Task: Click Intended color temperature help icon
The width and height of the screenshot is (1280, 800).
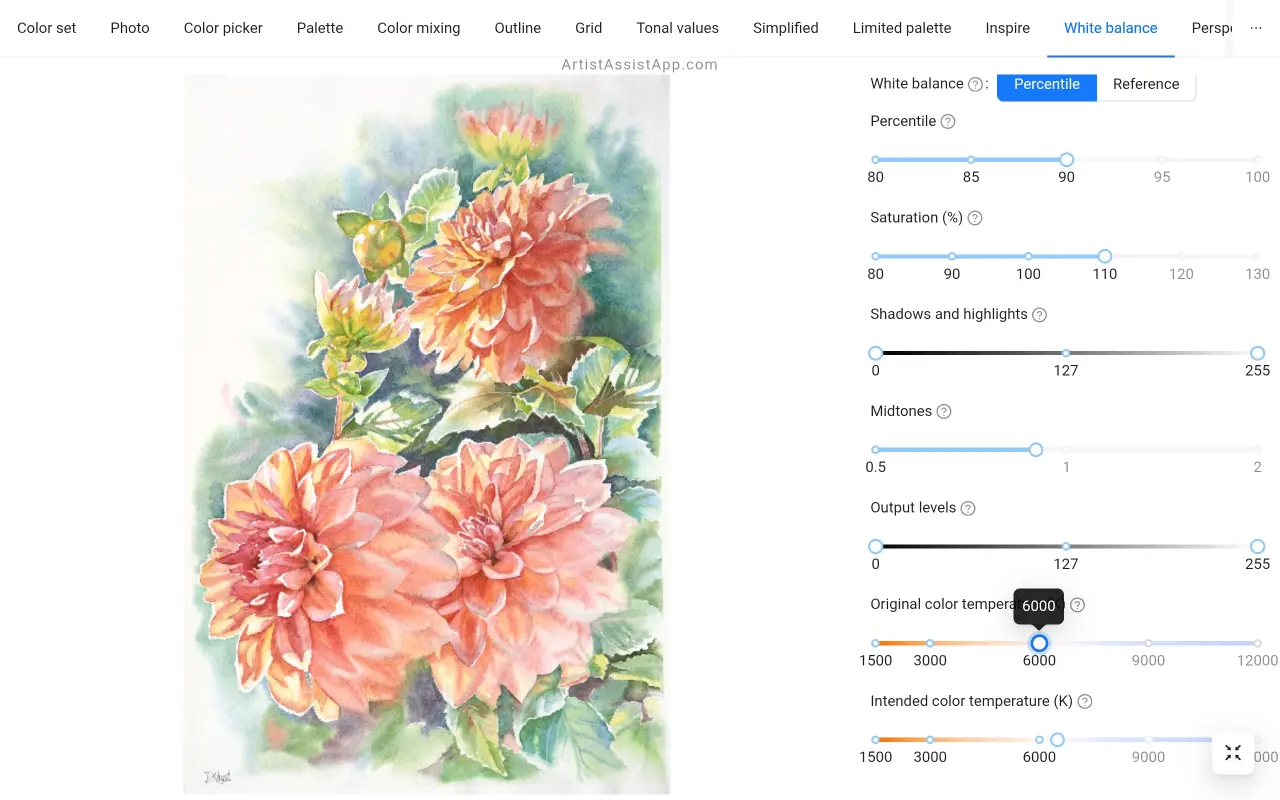Action: (x=1084, y=702)
